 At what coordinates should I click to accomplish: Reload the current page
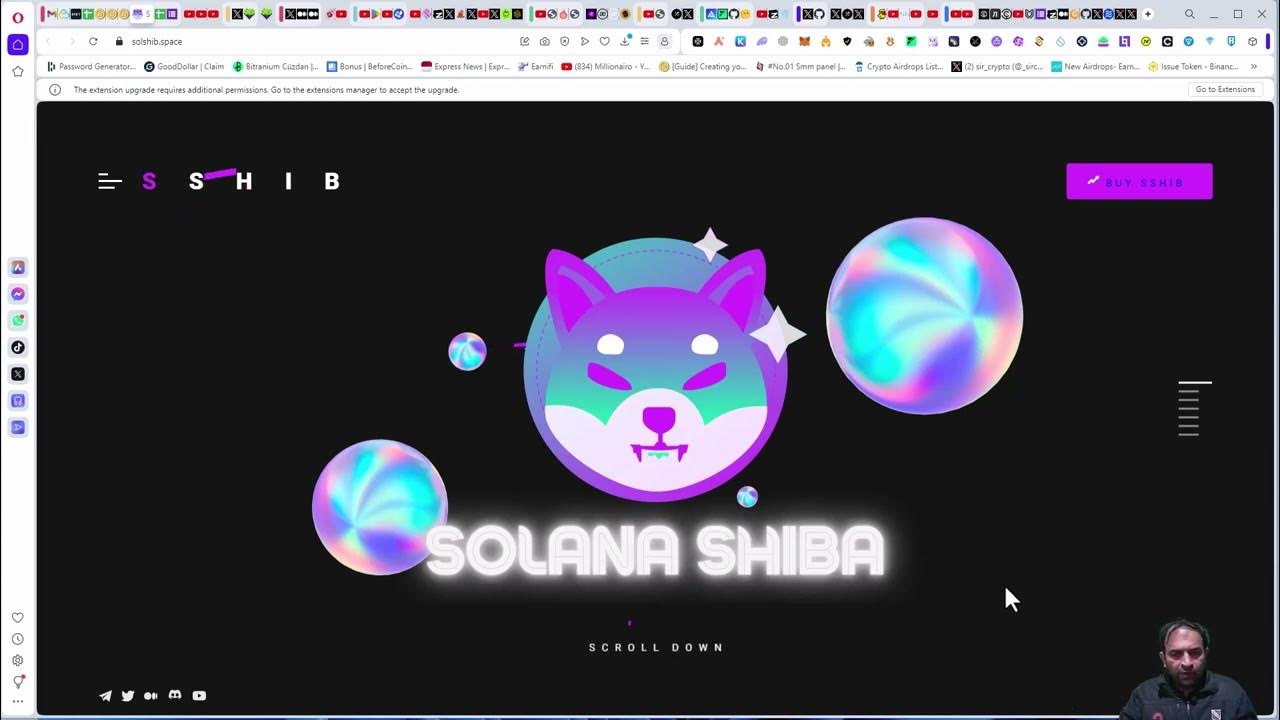pyautogui.click(x=93, y=41)
